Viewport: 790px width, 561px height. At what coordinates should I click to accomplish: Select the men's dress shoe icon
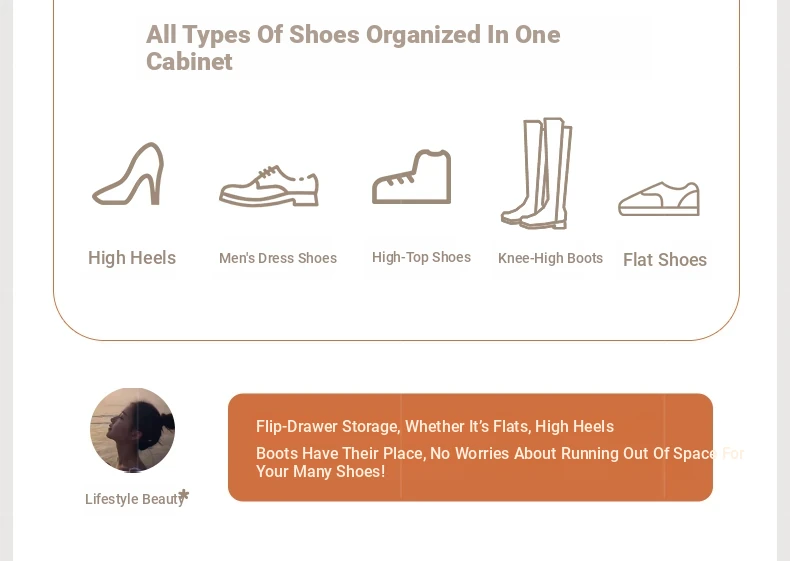[x=269, y=185]
